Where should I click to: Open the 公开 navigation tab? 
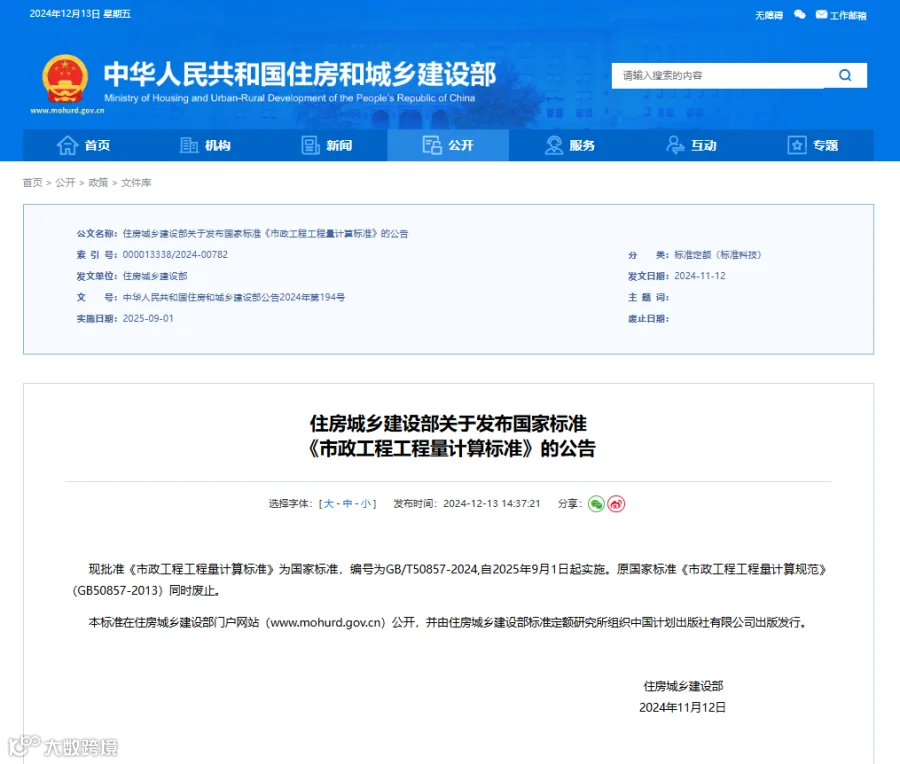(x=448, y=145)
